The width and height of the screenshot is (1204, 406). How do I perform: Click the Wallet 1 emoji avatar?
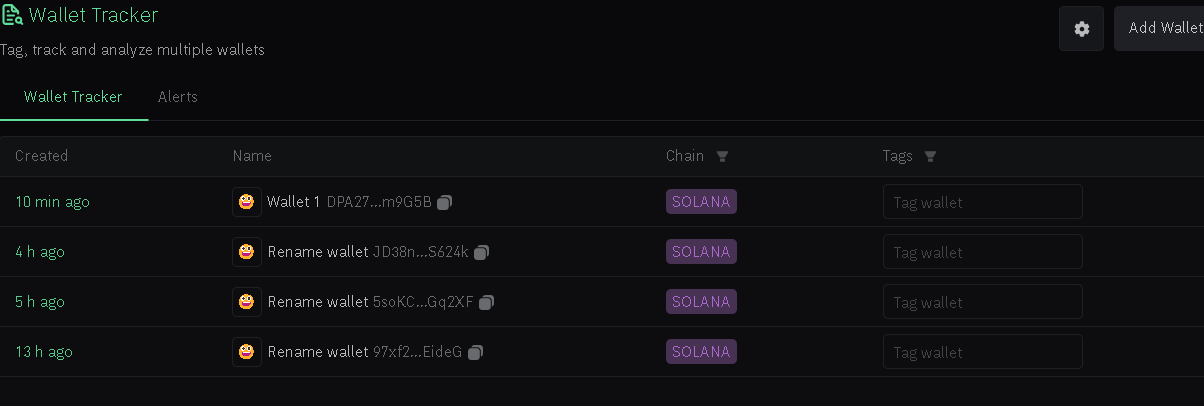(x=247, y=202)
